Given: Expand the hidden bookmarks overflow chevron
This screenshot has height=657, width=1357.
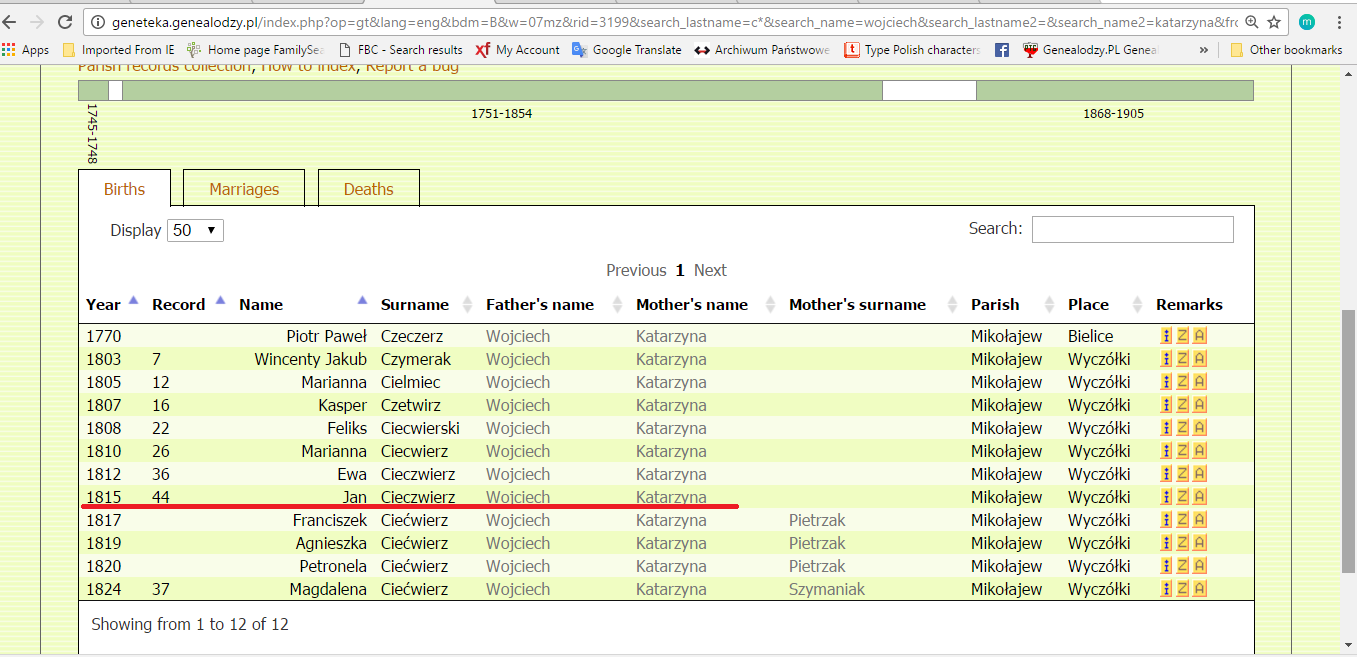Looking at the screenshot, I should [1203, 49].
